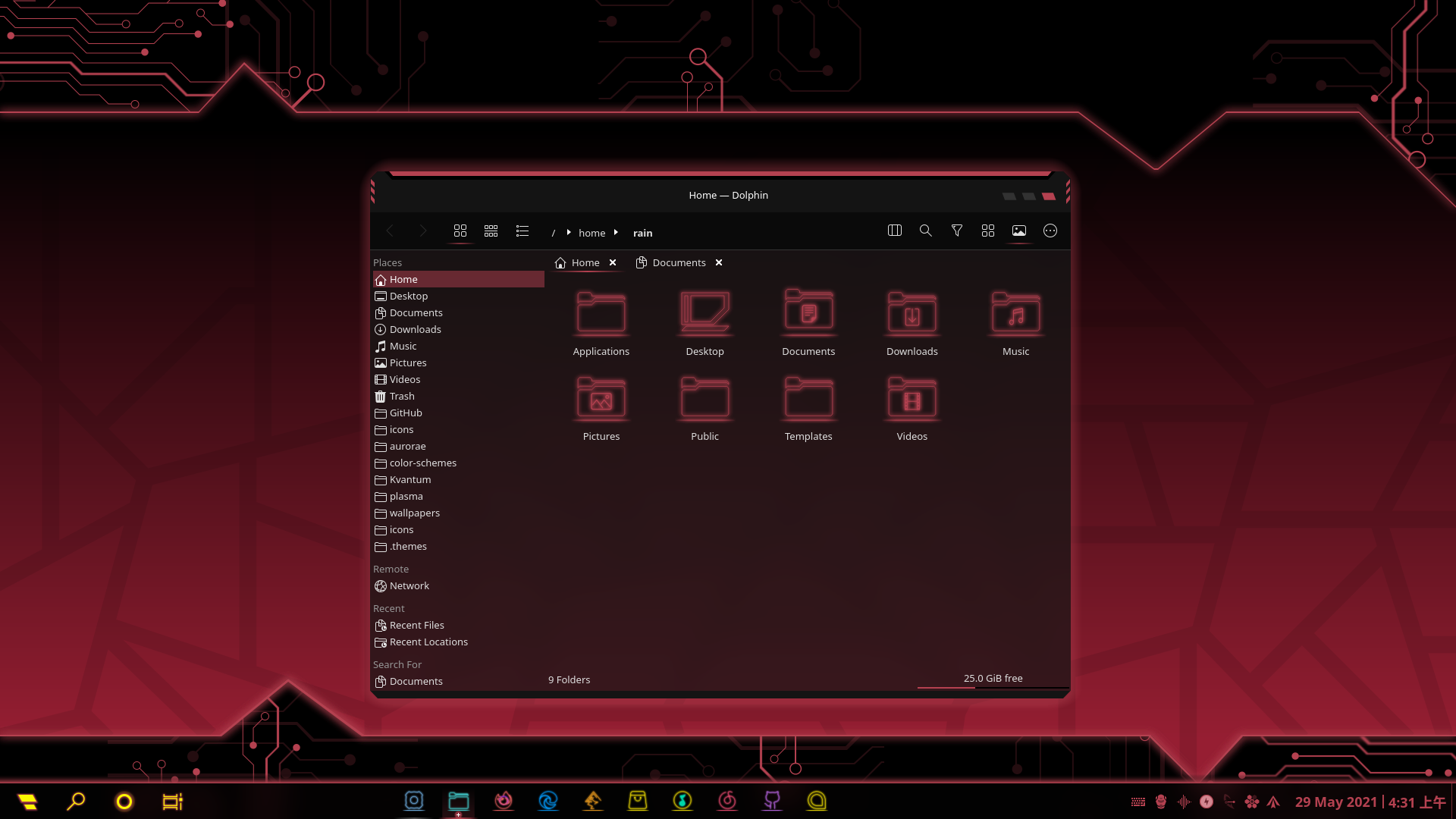The image size is (1456, 819).
Task: Open the search magnifier in Dolphin toolbar
Action: (x=926, y=231)
